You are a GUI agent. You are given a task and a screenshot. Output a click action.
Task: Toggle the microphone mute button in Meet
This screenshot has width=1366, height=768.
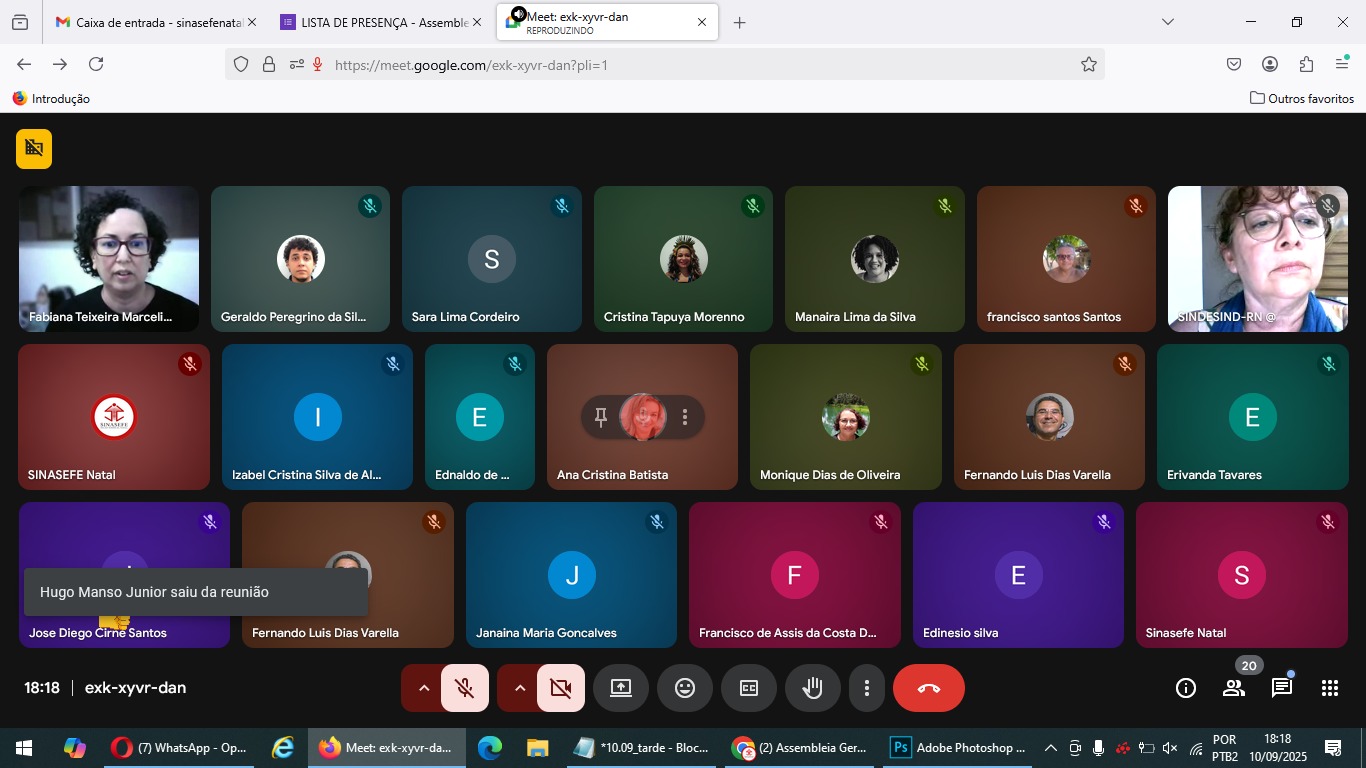coord(465,688)
